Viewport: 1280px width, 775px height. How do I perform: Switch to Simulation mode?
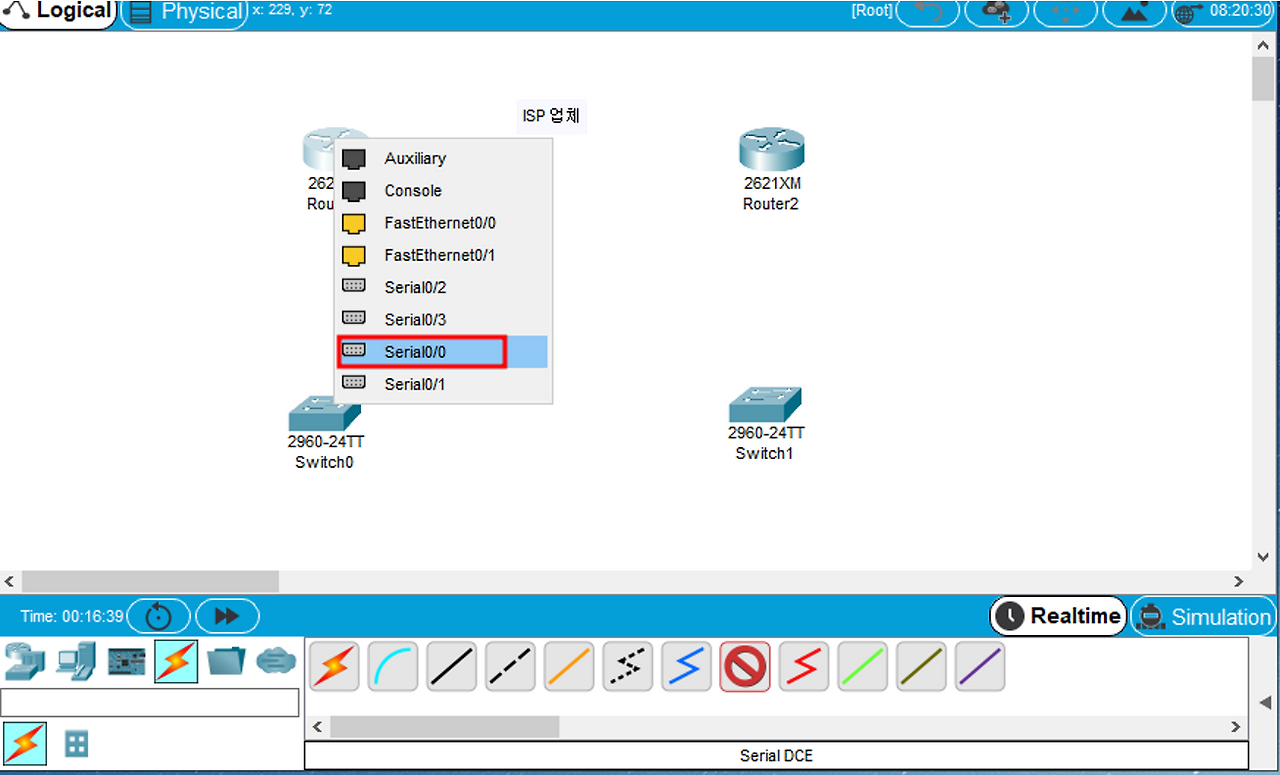pyautogui.click(x=1205, y=617)
